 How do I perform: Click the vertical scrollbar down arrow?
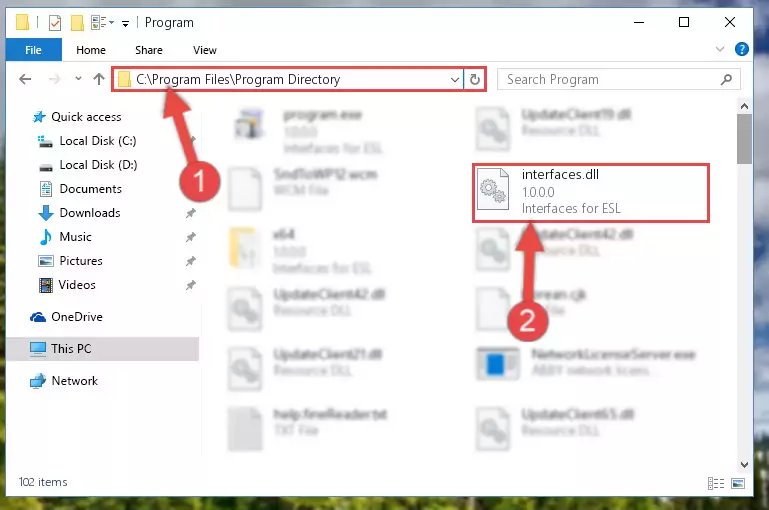[x=743, y=464]
